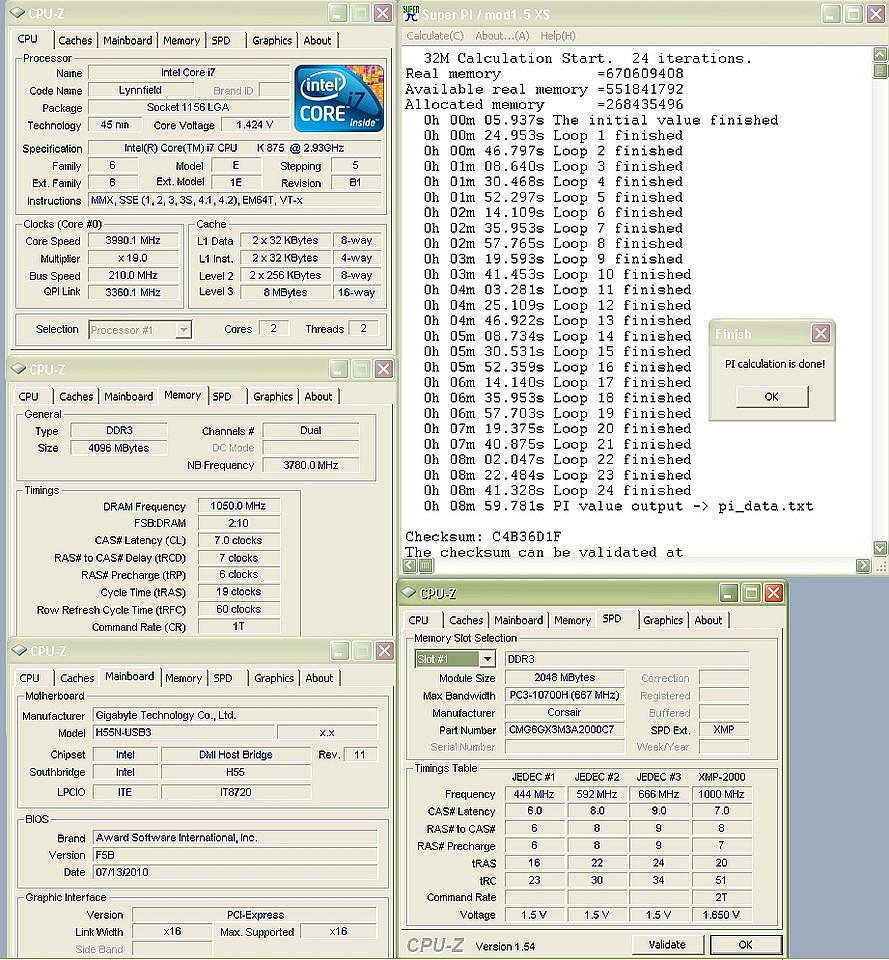Click the Part Number CMG6GX3M3A2000C7

(x=565, y=730)
